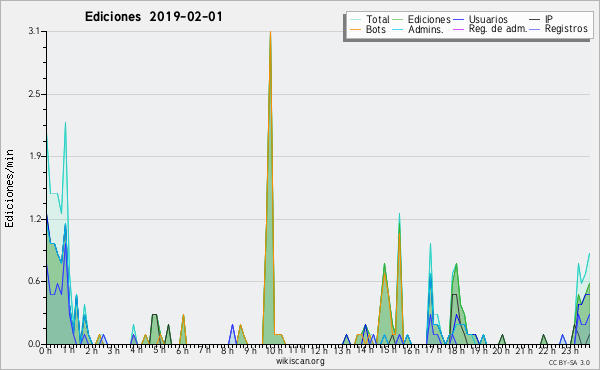Viewport: 600px width, 370px height.
Task: Open the wikiscan.org link
Action: tap(300, 360)
